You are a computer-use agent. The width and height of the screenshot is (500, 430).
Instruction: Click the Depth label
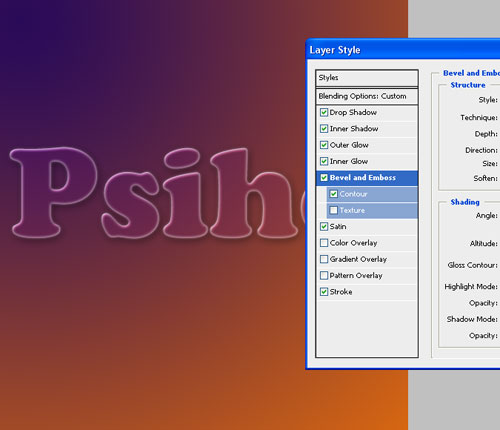coord(486,134)
